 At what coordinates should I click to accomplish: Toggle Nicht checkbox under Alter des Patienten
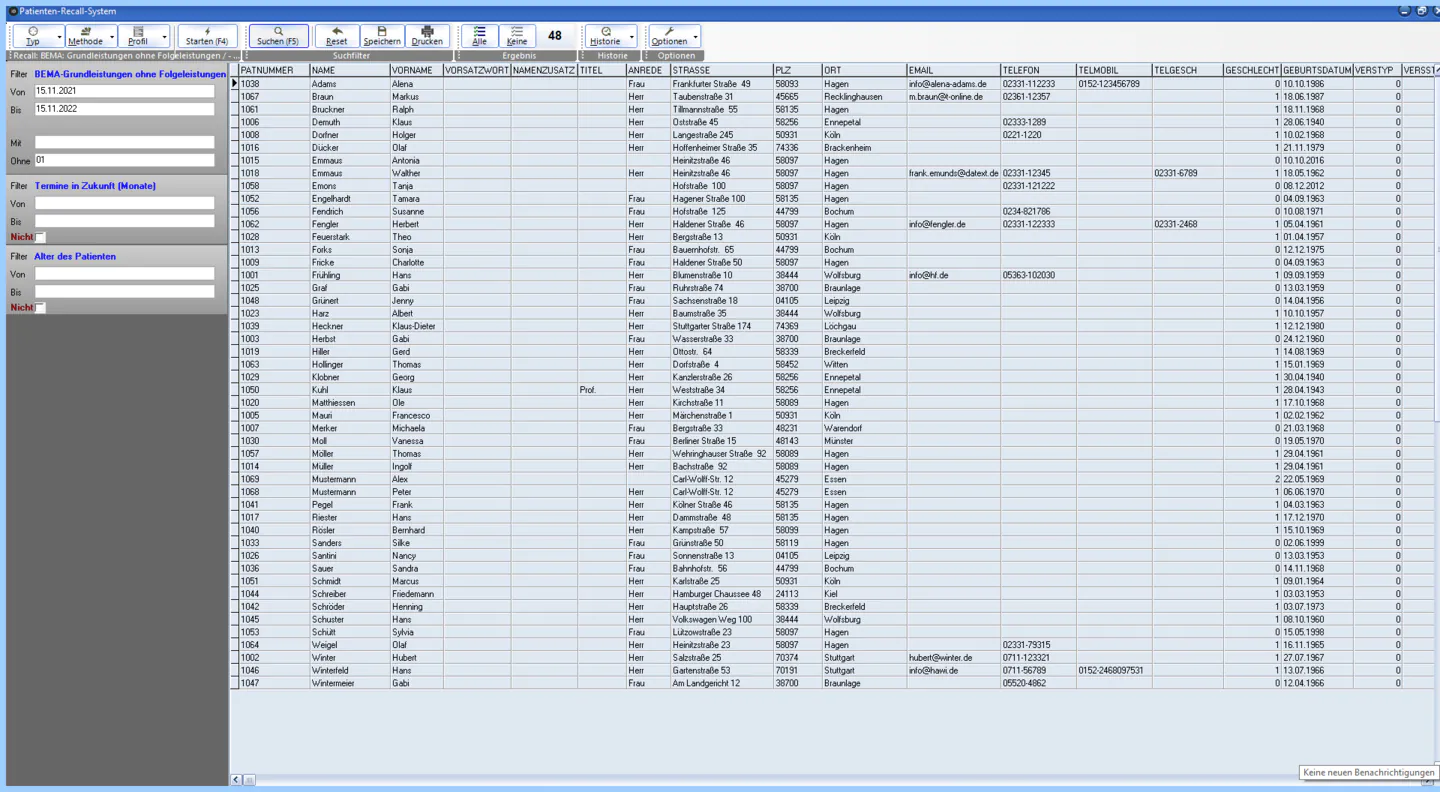coord(41,308)
